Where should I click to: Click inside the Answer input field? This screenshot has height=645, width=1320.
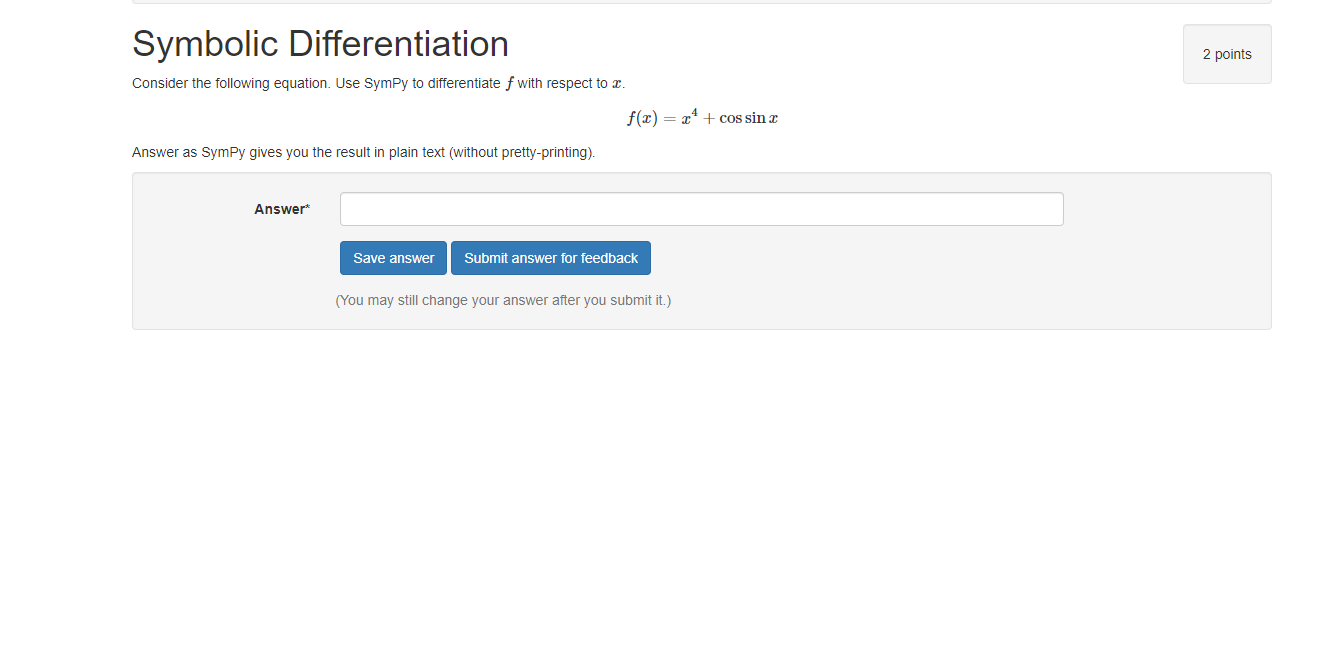click(x=700, y=209)
